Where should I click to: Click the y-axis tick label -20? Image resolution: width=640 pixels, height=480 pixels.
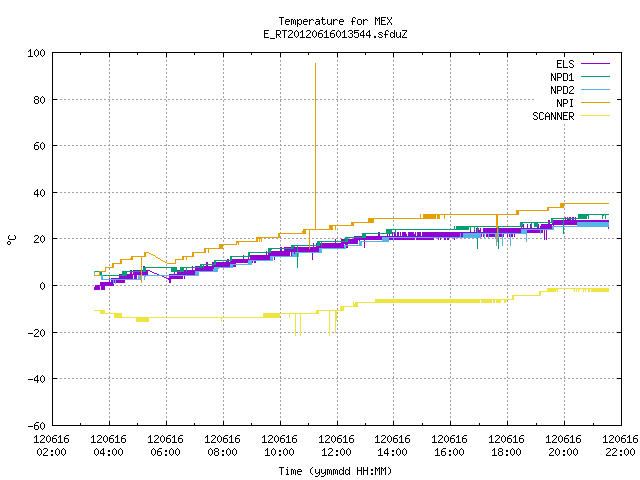pyautogui.click(x=36, y=333)
